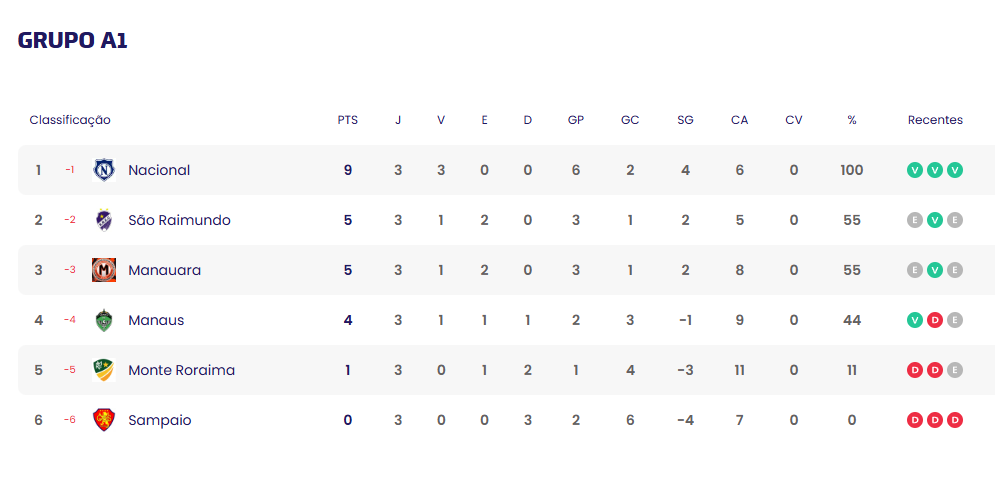
Task: Open the São Raimundo team link
Action: tap(179, 220)
